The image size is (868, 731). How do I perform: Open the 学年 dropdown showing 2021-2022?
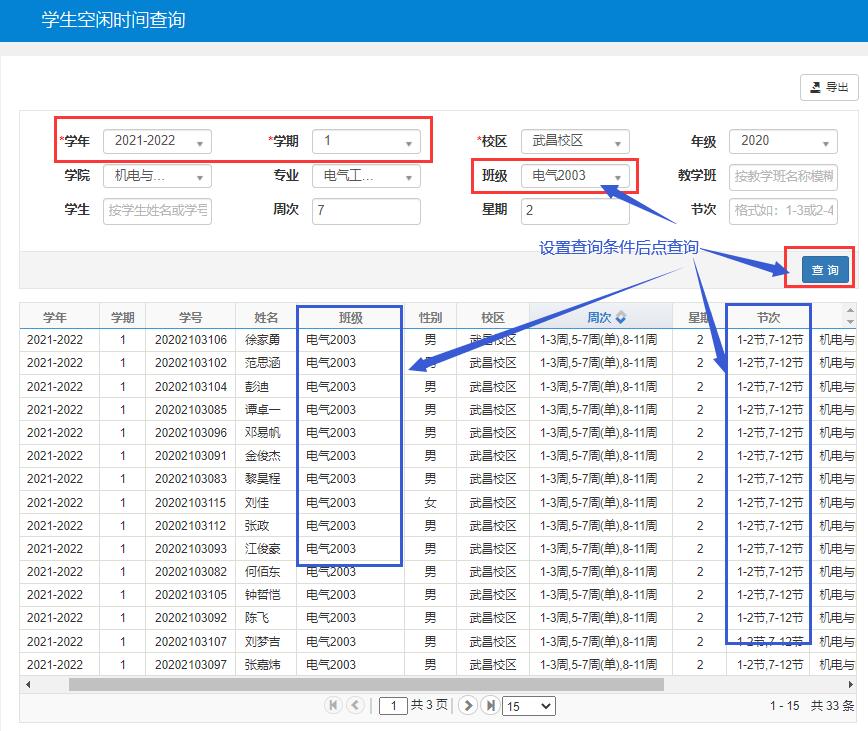point(157,142)
